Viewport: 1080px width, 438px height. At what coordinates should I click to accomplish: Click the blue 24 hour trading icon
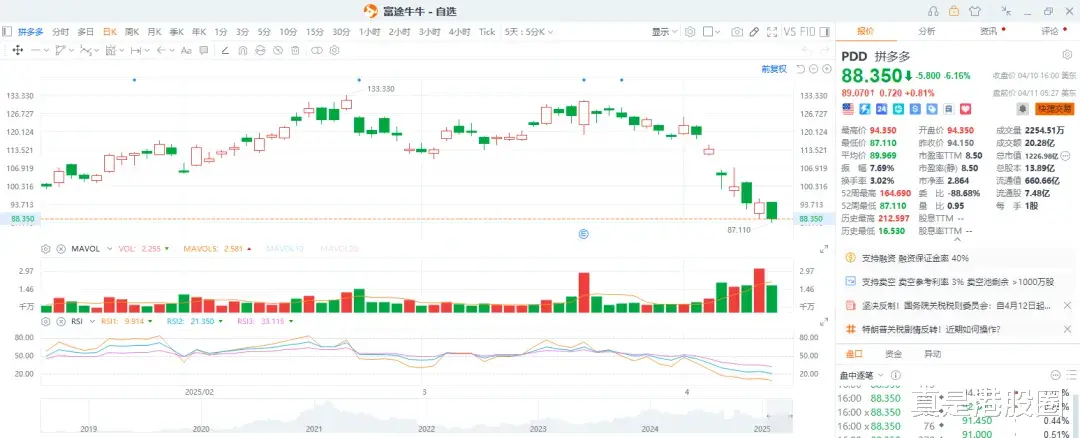pos(882,109)
